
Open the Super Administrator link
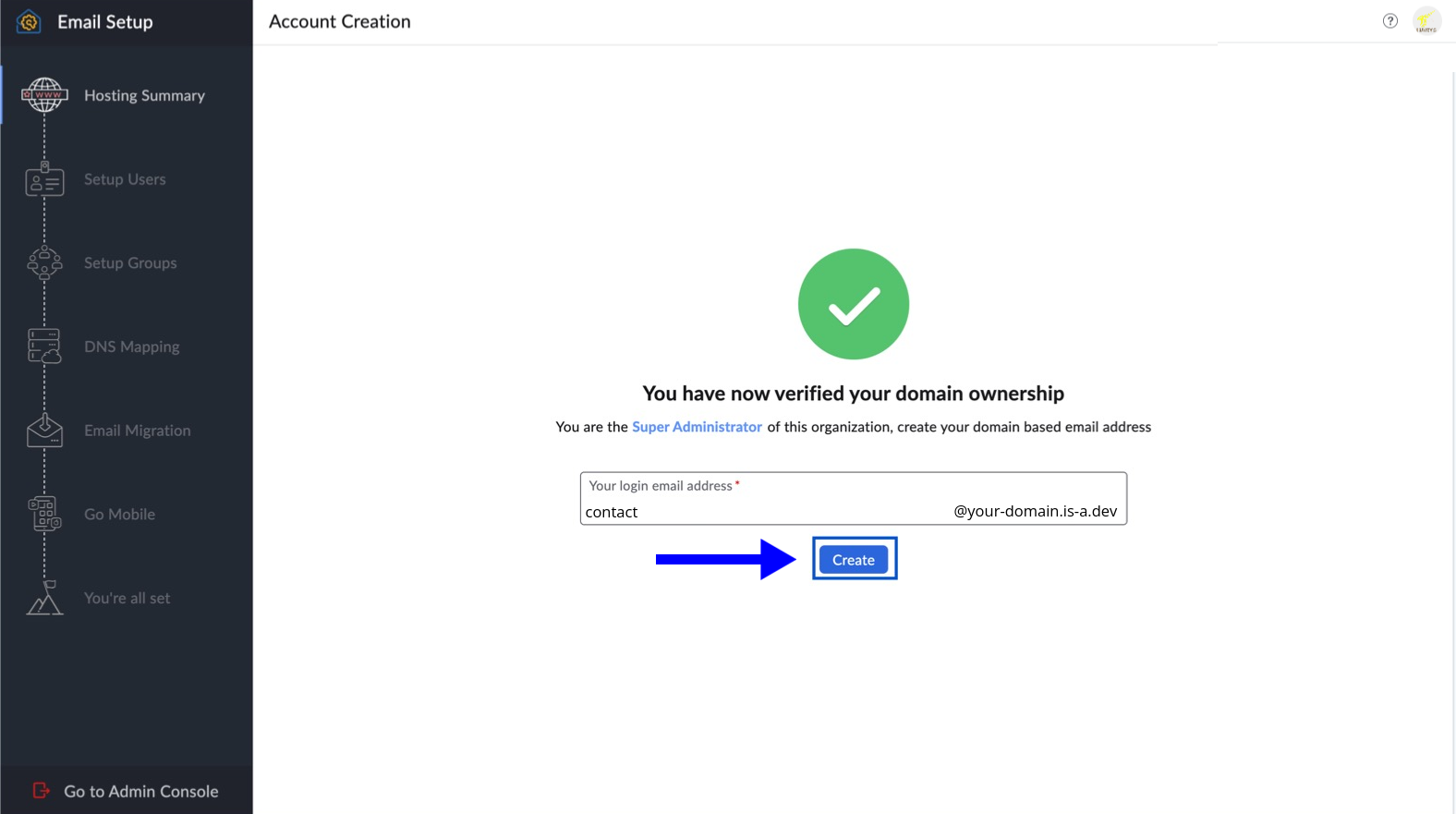697,427
